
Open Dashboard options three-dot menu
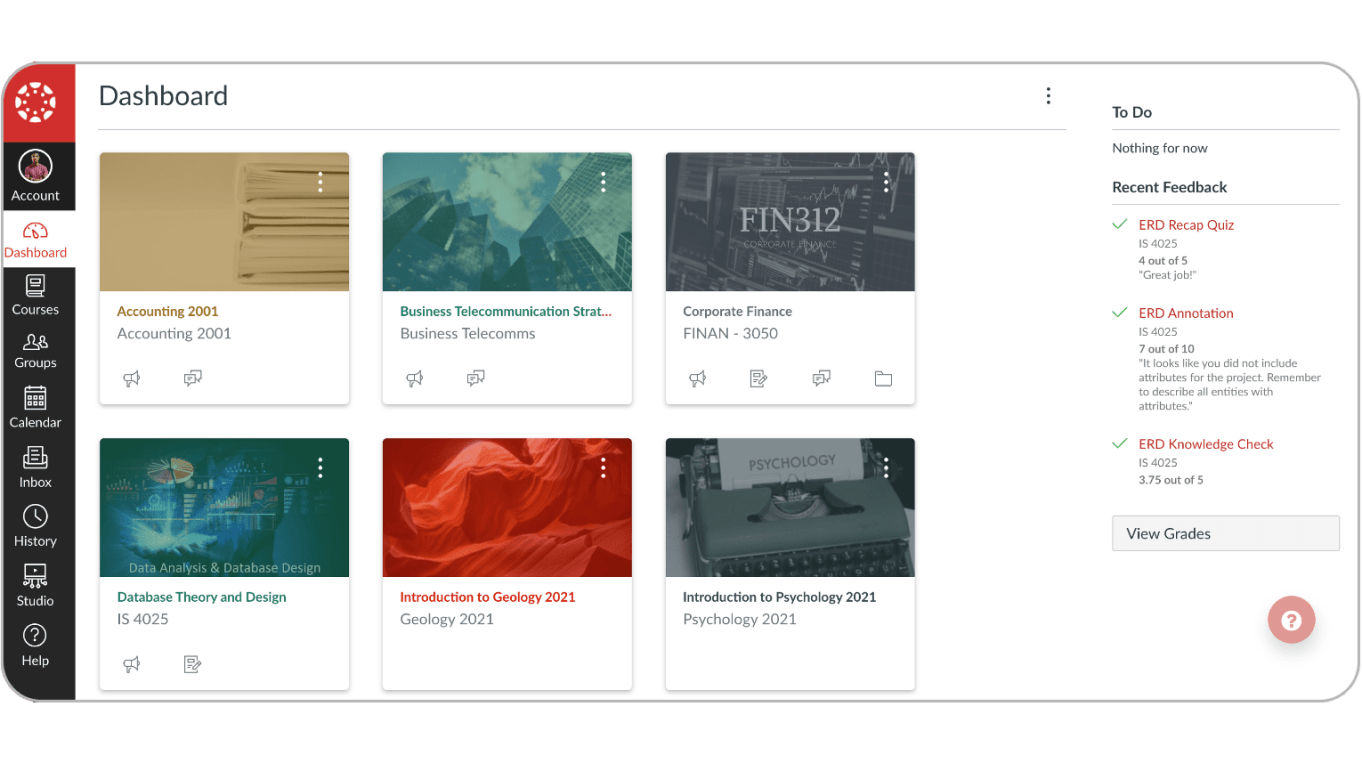tap(1048, 96)
